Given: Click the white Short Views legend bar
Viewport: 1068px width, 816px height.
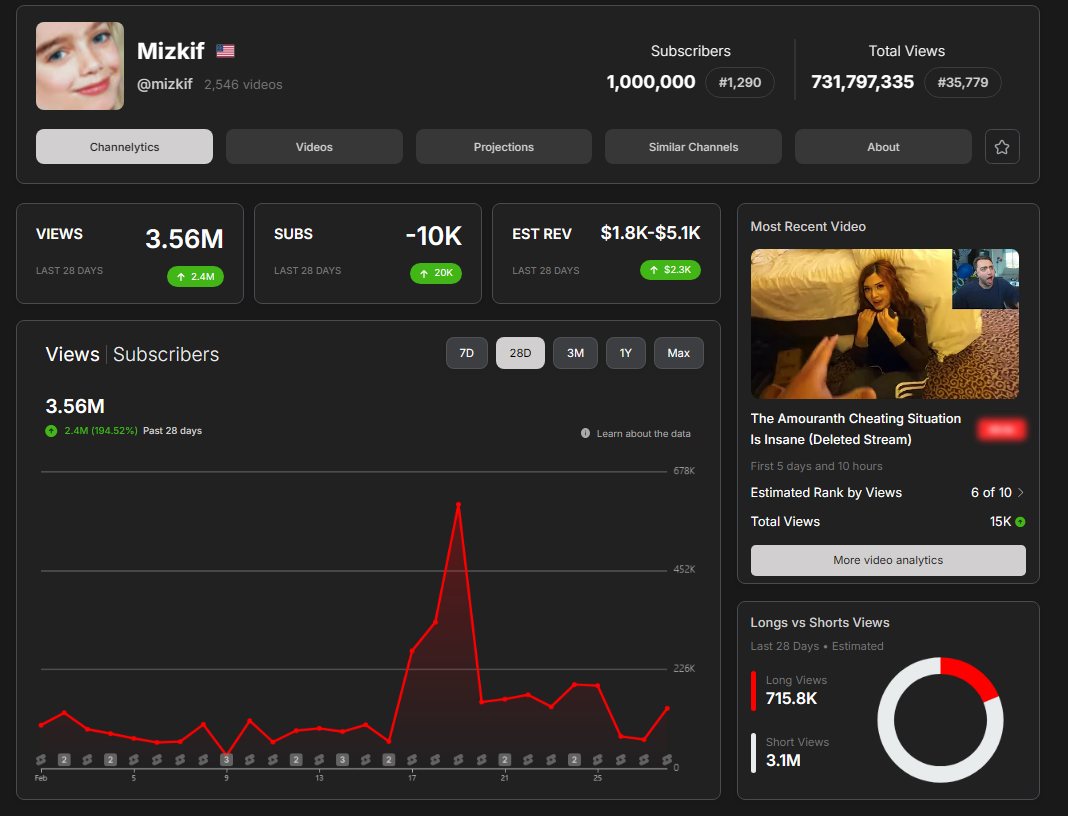Looking at the screenshot, I should (753, 753).
